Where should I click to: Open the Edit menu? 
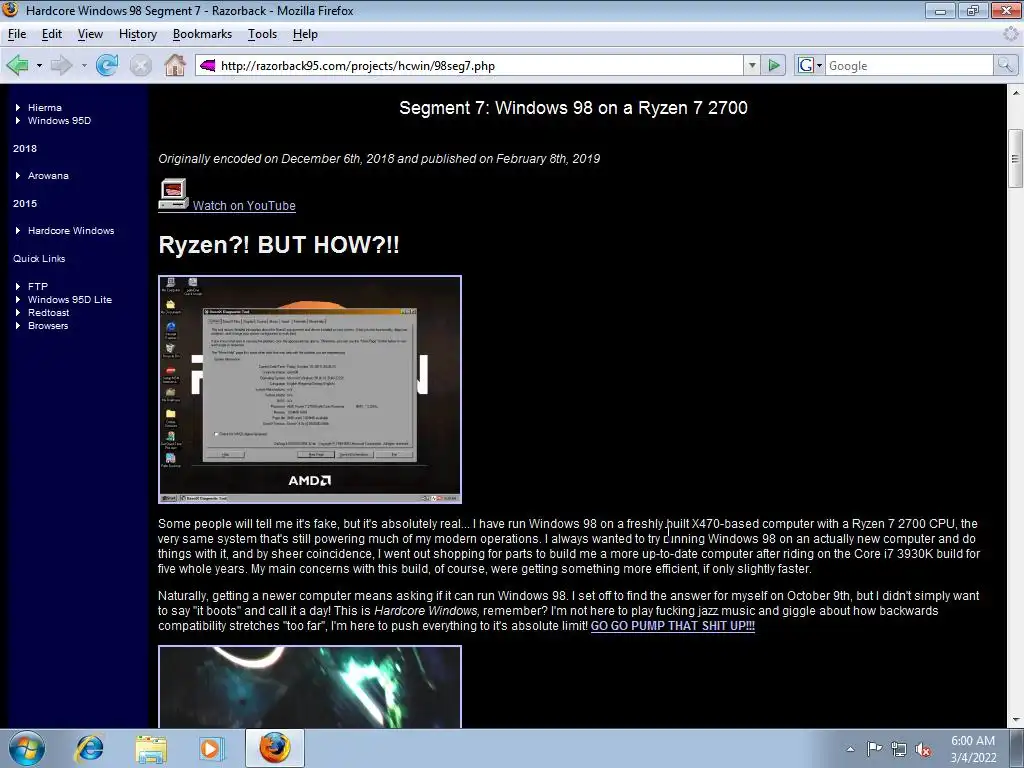pyautogui.click(x=52, y=34)
